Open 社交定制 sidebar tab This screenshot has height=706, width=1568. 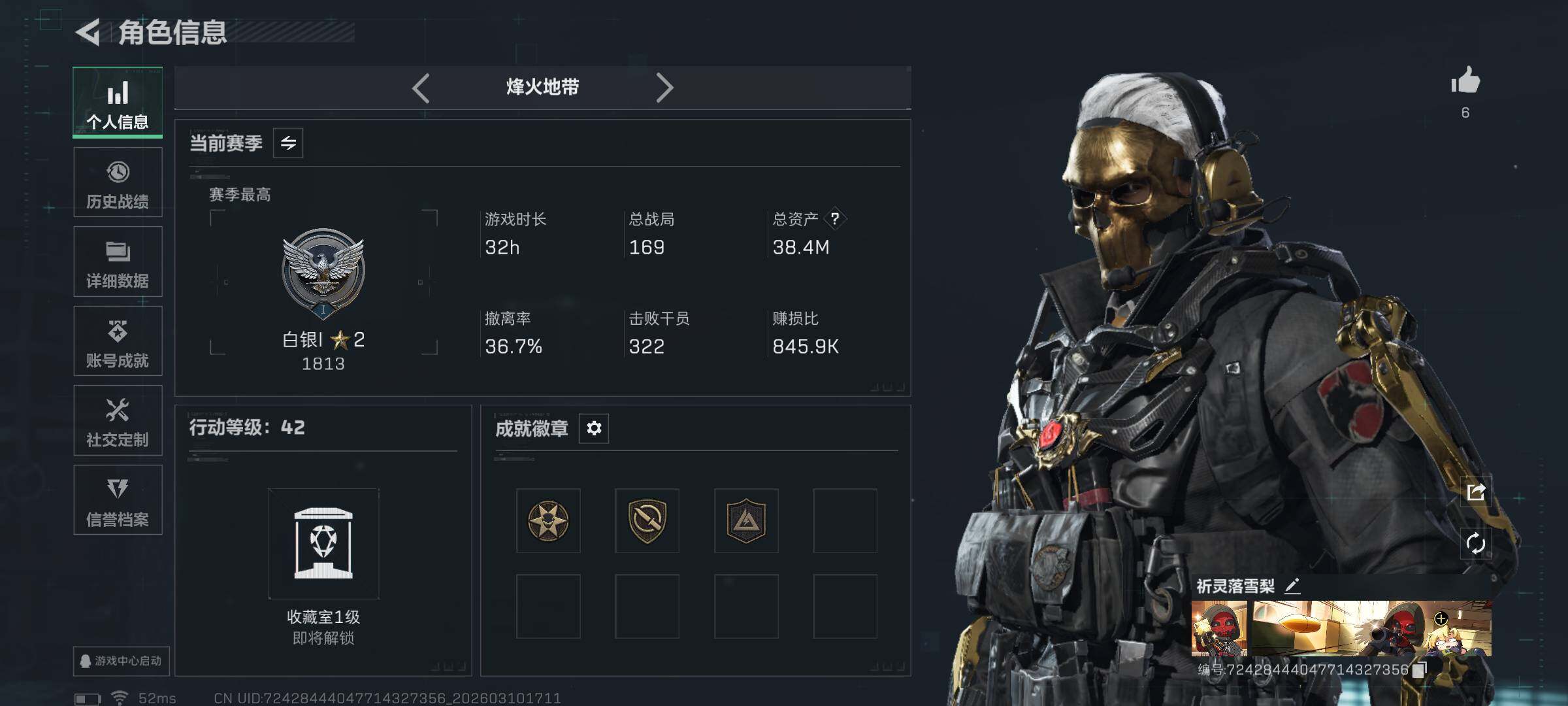click(x=118, y=420)
